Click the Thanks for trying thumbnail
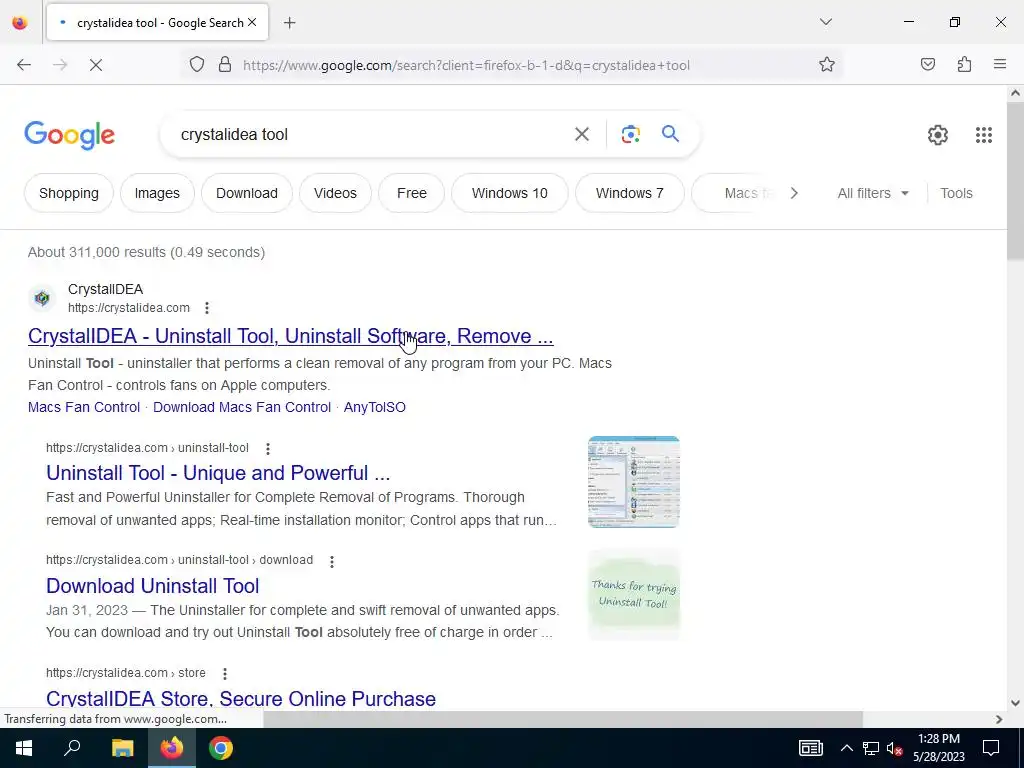 [x=633, y=594]
